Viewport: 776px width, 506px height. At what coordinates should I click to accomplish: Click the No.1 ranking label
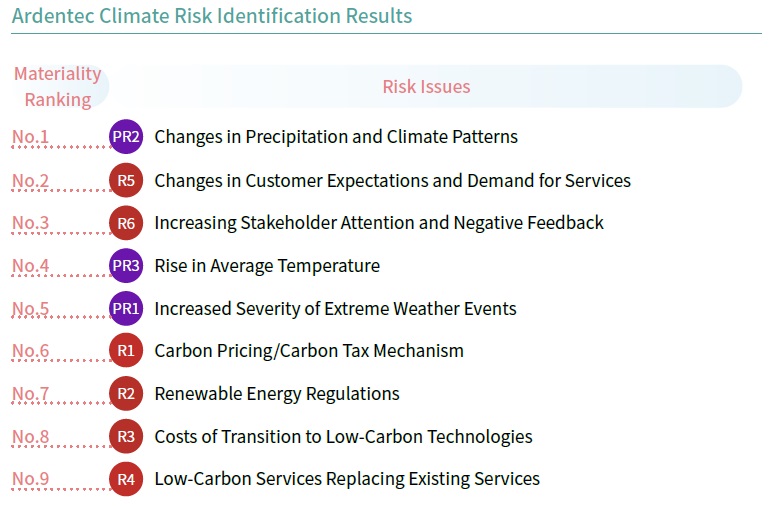(31, 137)
